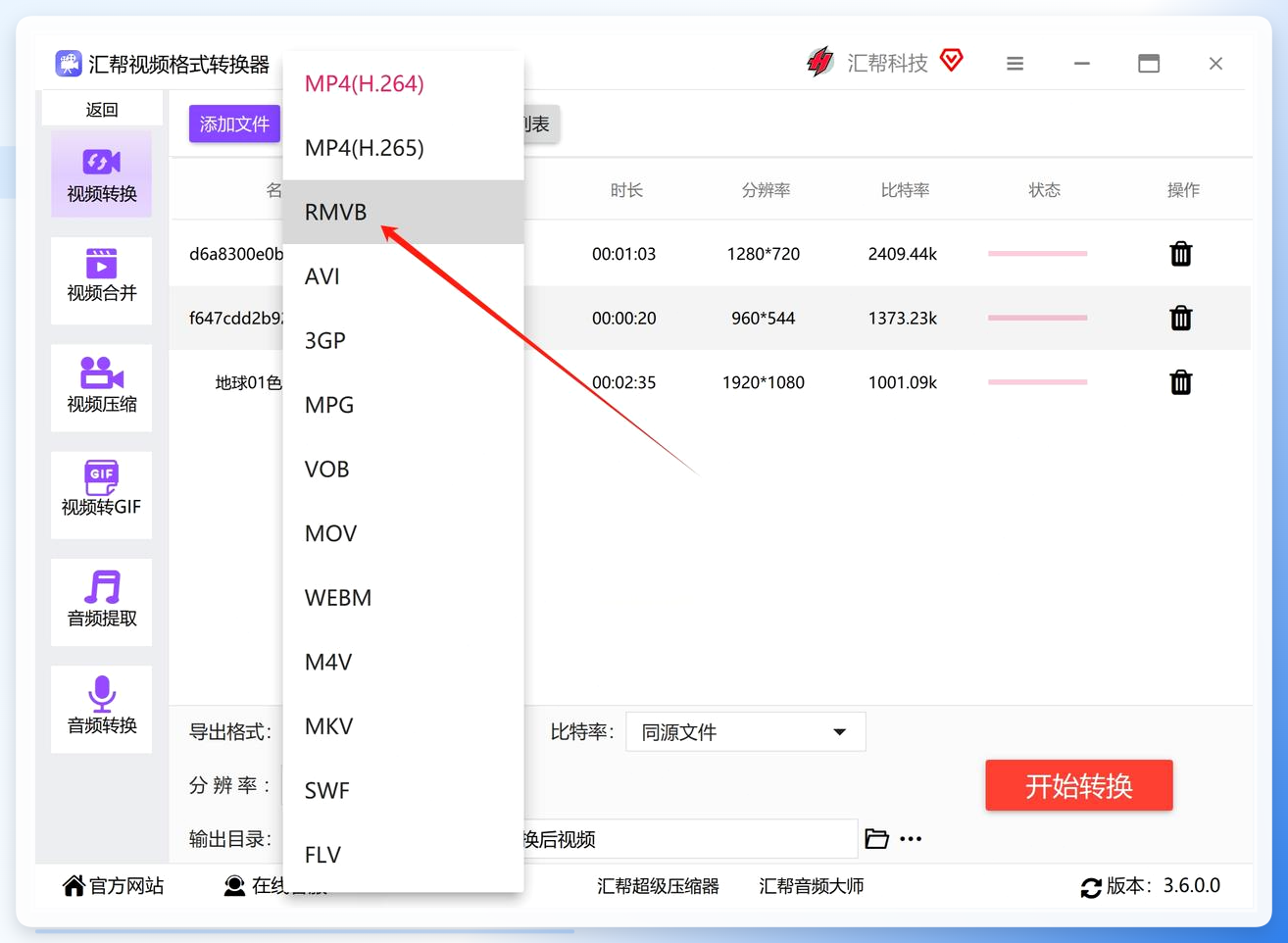Click trash icon for the f647cdd2b9 file
This screenshot has height=943, width=1288.
click(1181, 318)
